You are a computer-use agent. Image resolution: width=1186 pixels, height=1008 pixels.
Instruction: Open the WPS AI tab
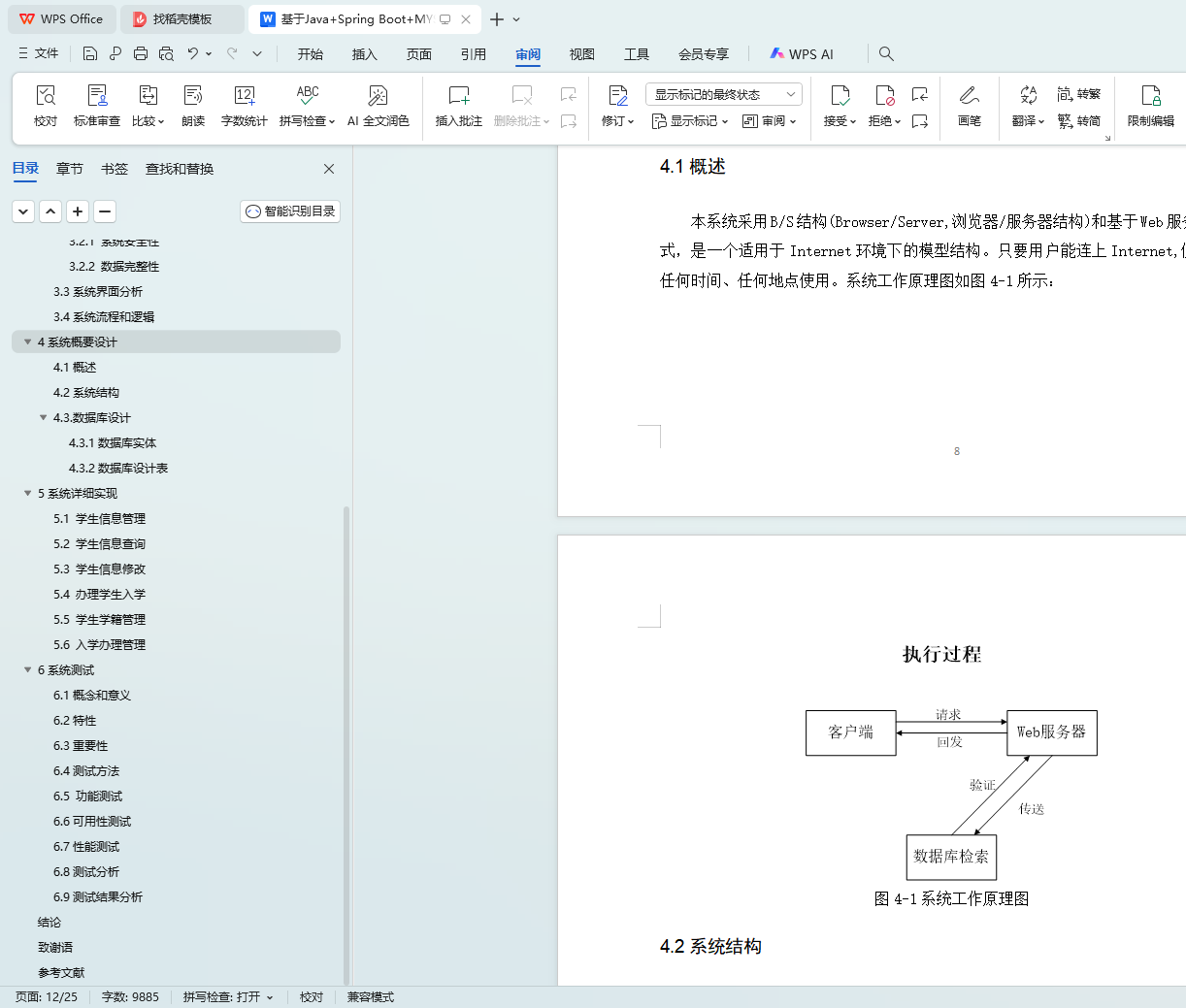(x=802, y=54)
